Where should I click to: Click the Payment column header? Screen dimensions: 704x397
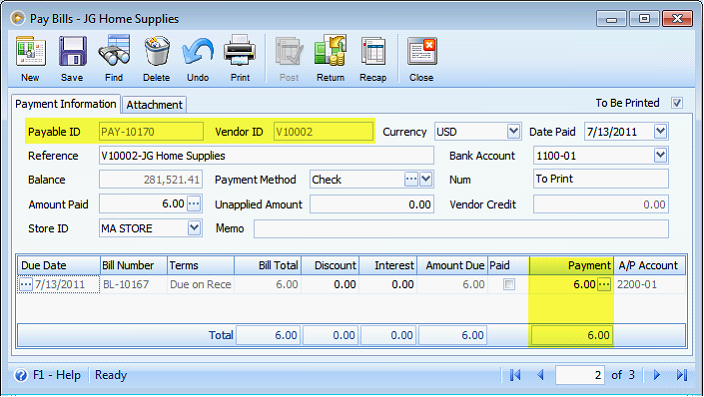(x=571, y=265)
